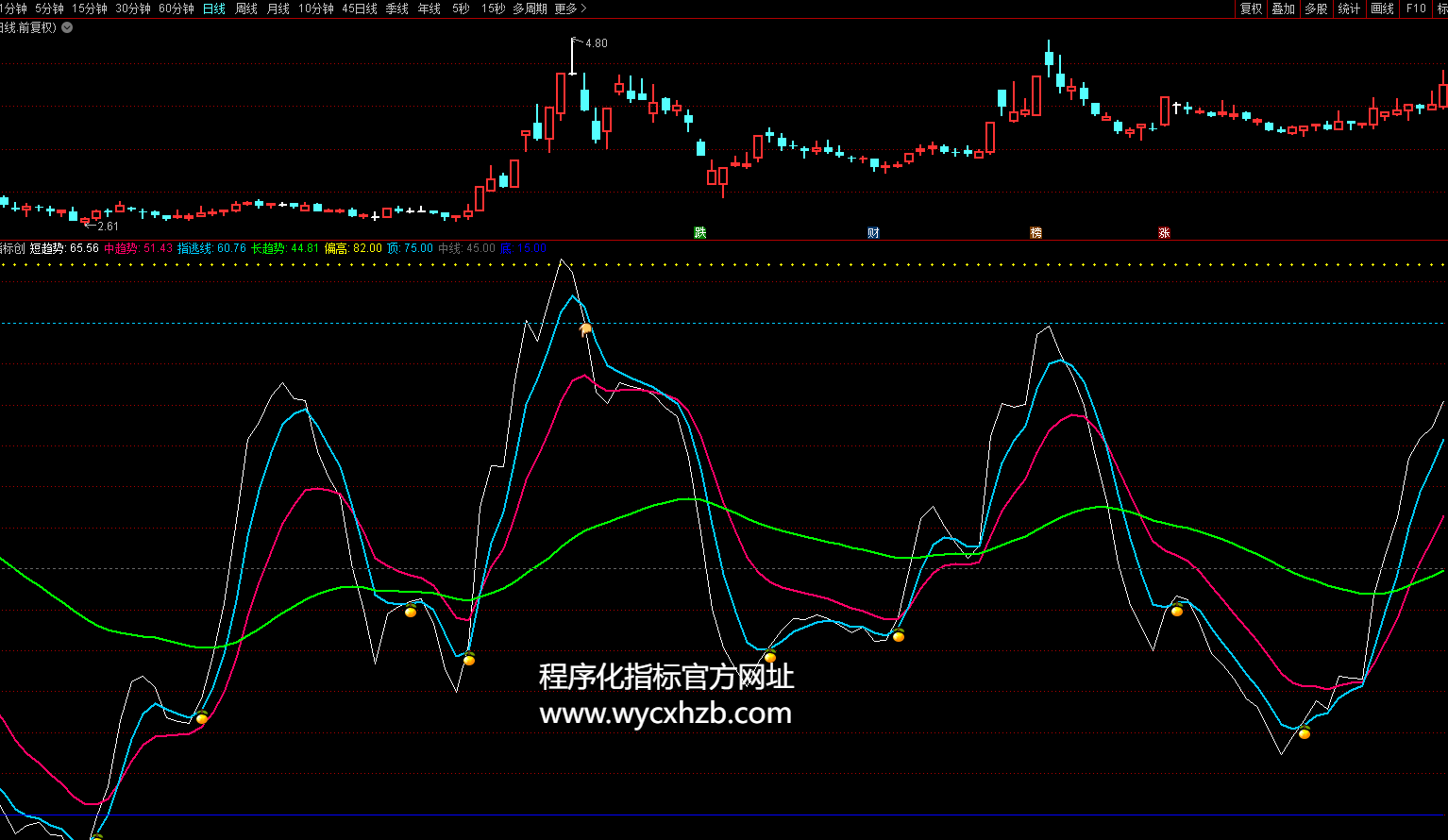The image size is (1448, 840).
Task: Toggle the 多股 multi-stock view
Action: click(x=1316, y=8)
